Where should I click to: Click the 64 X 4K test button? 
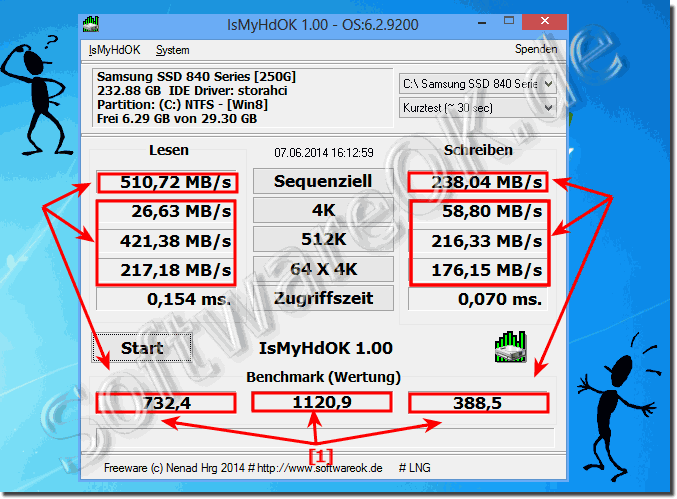(323, 269)
